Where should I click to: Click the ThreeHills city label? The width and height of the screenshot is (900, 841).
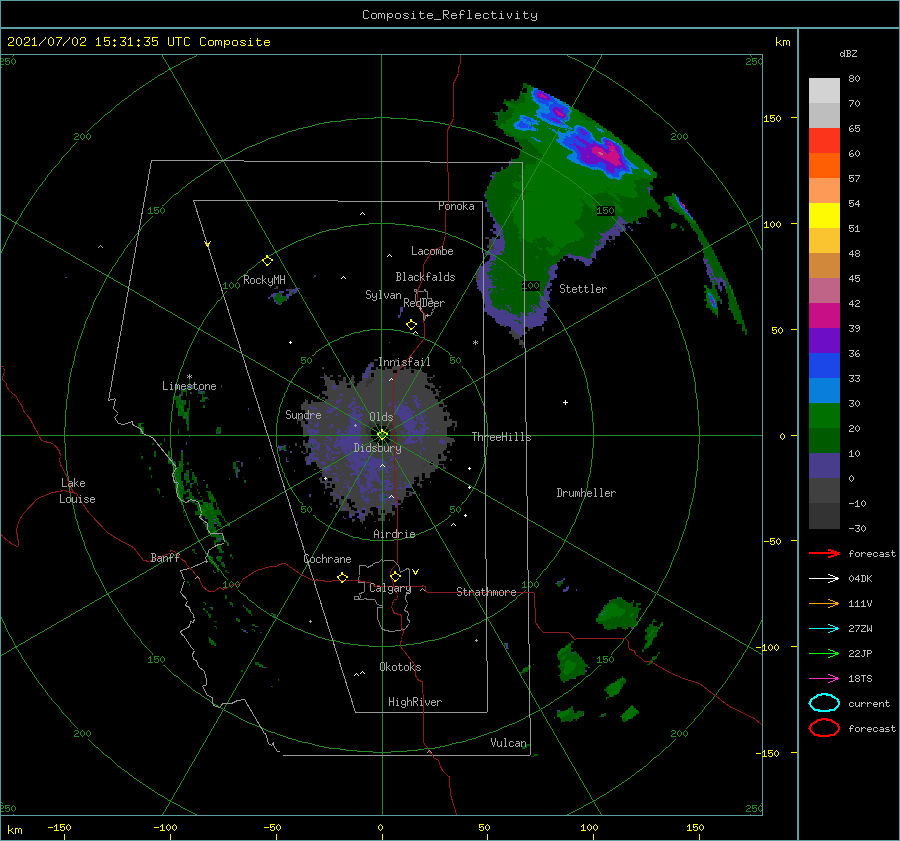tap(501, 437)
